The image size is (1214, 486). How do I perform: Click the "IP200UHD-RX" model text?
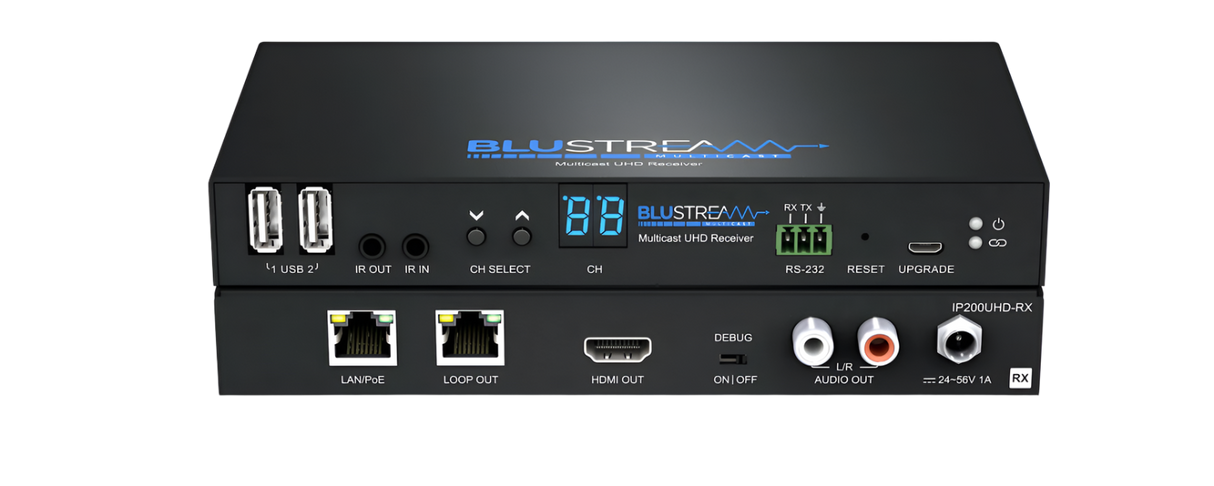click(x=991, y=308)
